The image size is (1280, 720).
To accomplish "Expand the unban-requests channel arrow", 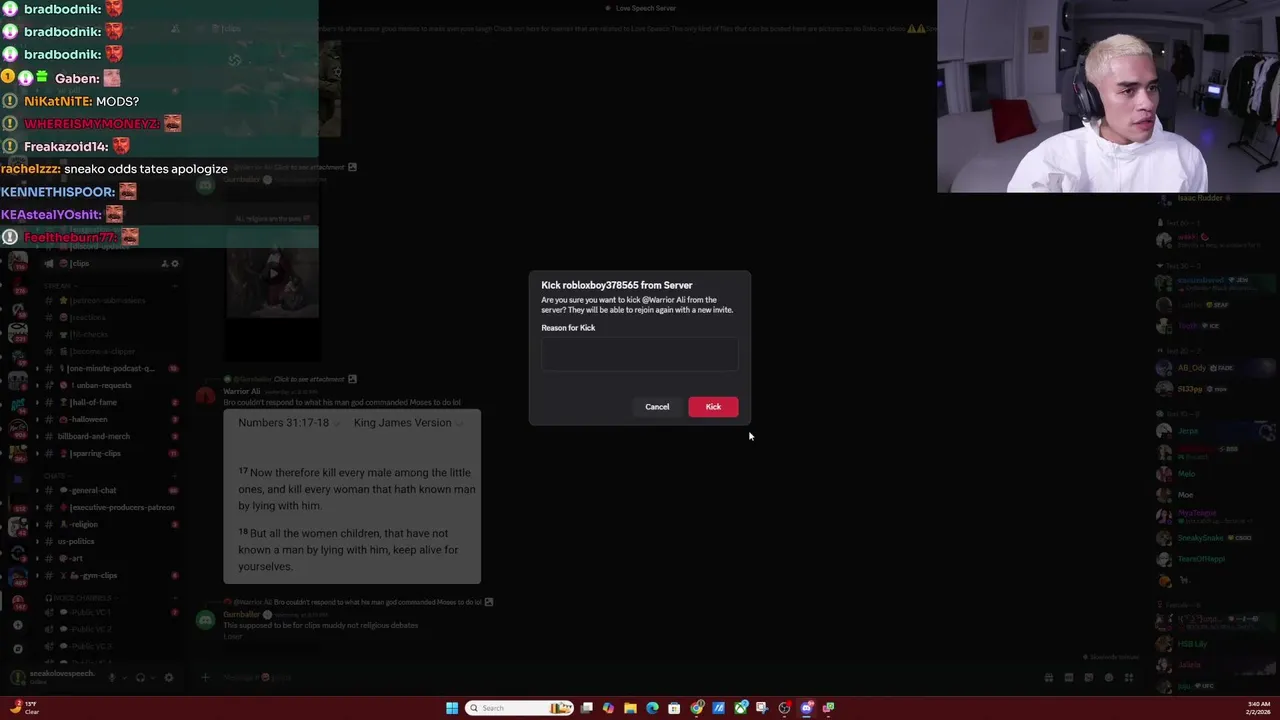I will point(37,385).
